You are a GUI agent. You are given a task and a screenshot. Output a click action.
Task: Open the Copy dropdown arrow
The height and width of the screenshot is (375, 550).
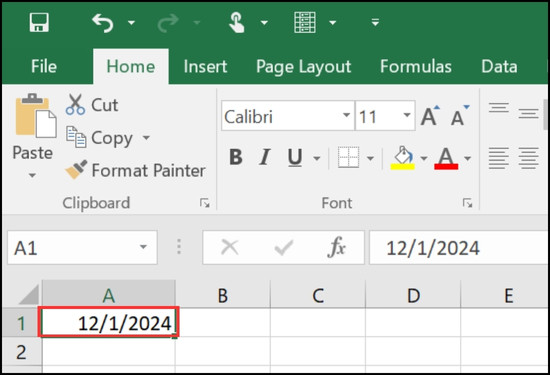point(146,138)
